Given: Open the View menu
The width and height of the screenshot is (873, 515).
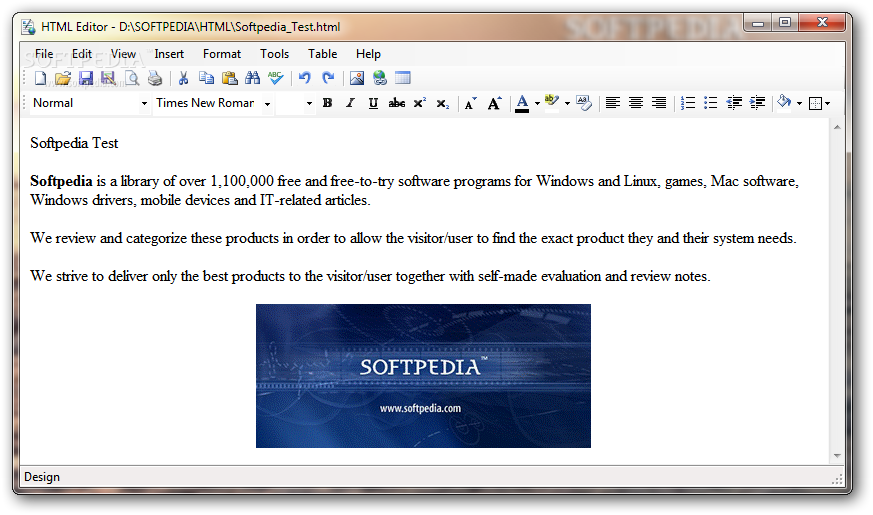Looking at the screenshot, I should (x=123, y=54).
